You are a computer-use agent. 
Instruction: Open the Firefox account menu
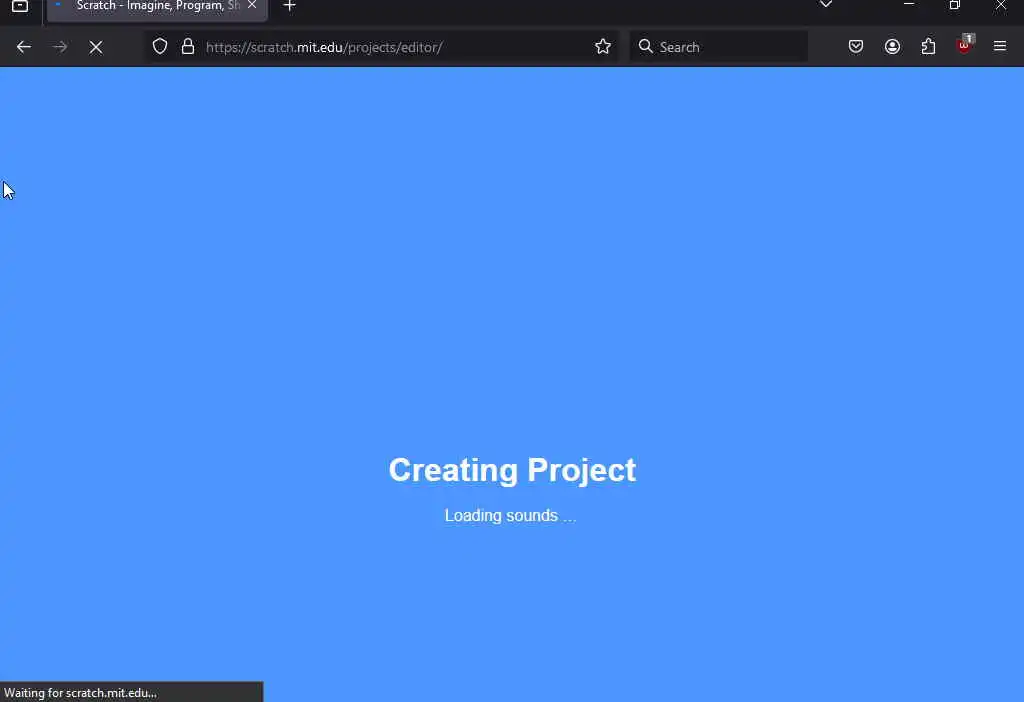(892, 46)
